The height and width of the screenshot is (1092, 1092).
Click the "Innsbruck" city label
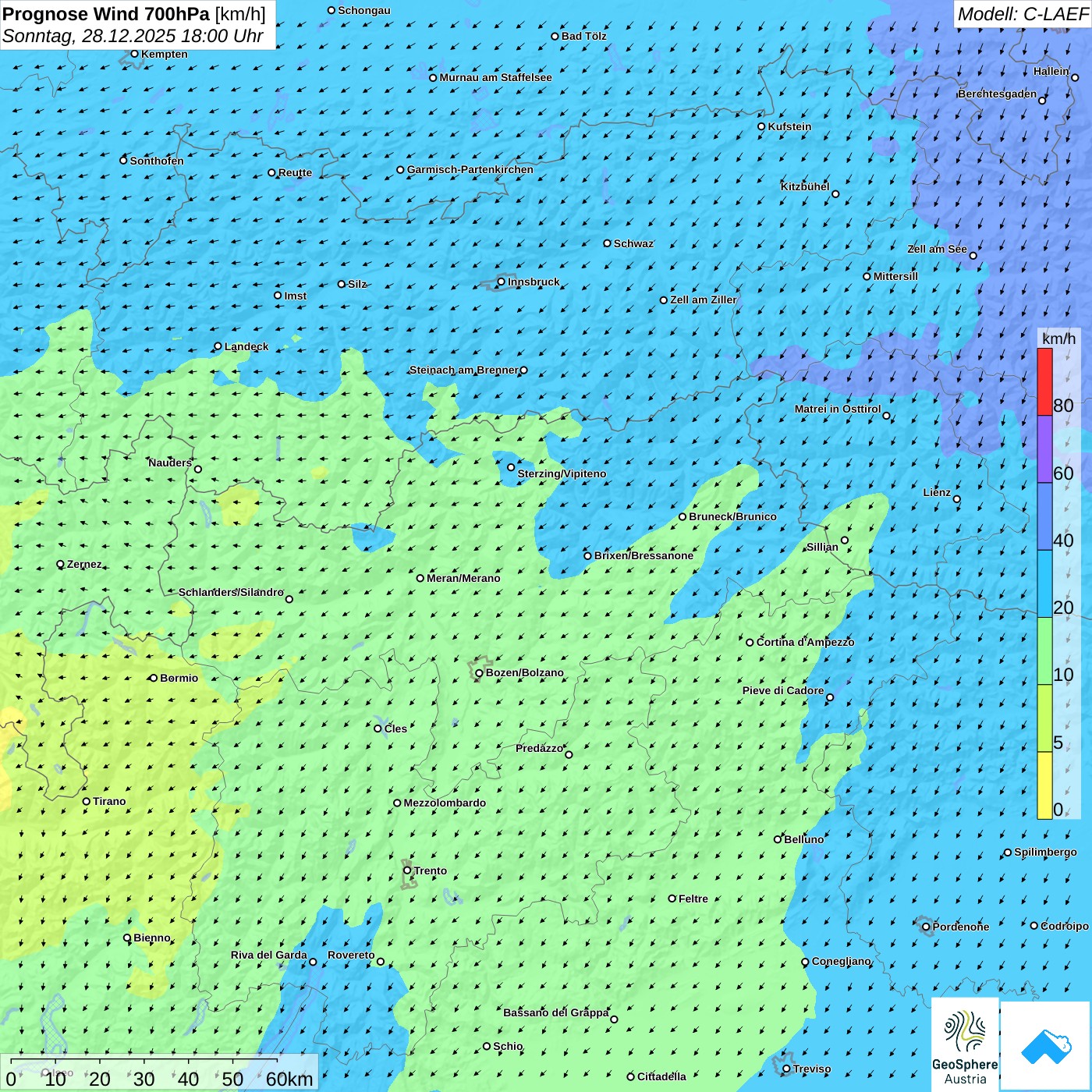[x=534, y=282]
